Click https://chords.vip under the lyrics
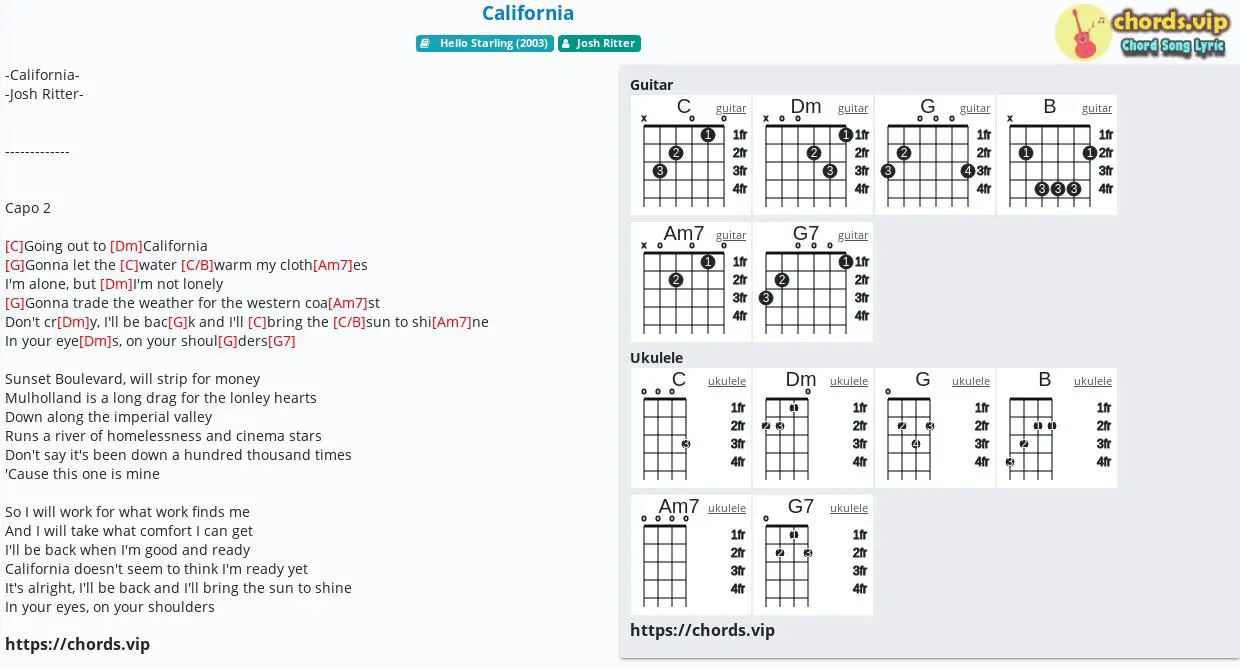 (x=77, y=644)
